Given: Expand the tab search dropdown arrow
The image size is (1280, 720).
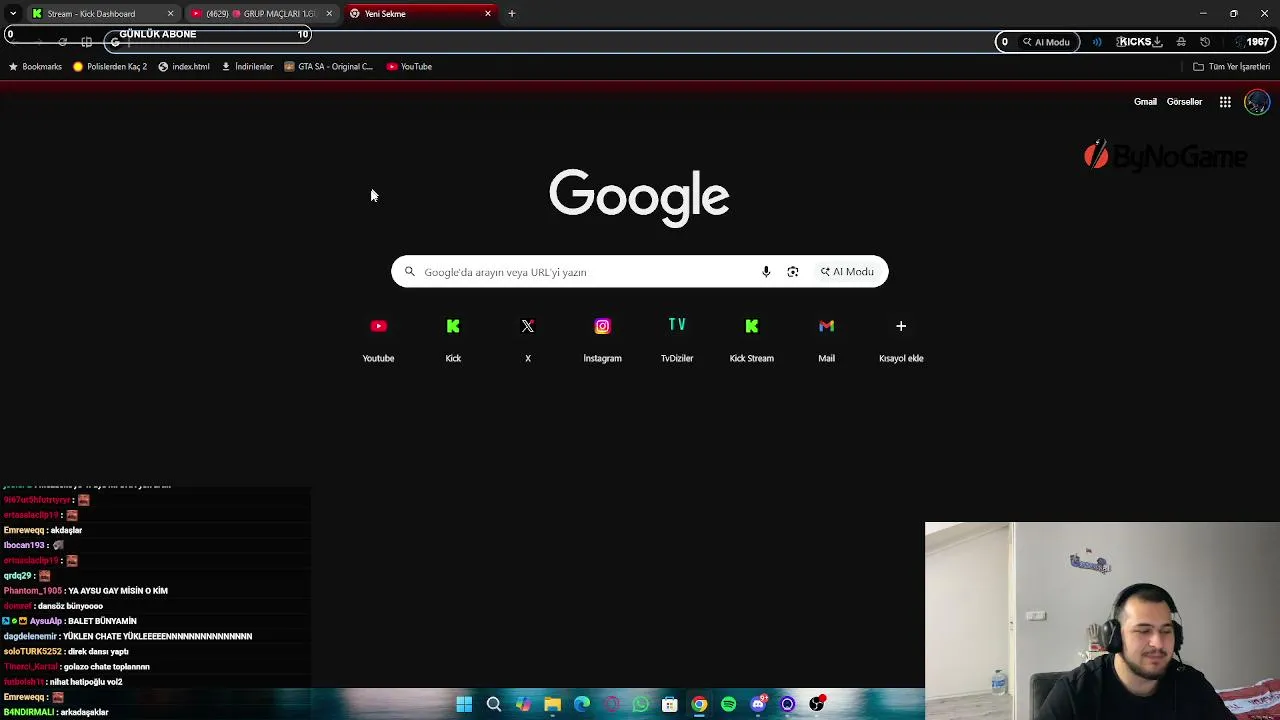Looking at the screenshot, I should click(x=13, y=14).
